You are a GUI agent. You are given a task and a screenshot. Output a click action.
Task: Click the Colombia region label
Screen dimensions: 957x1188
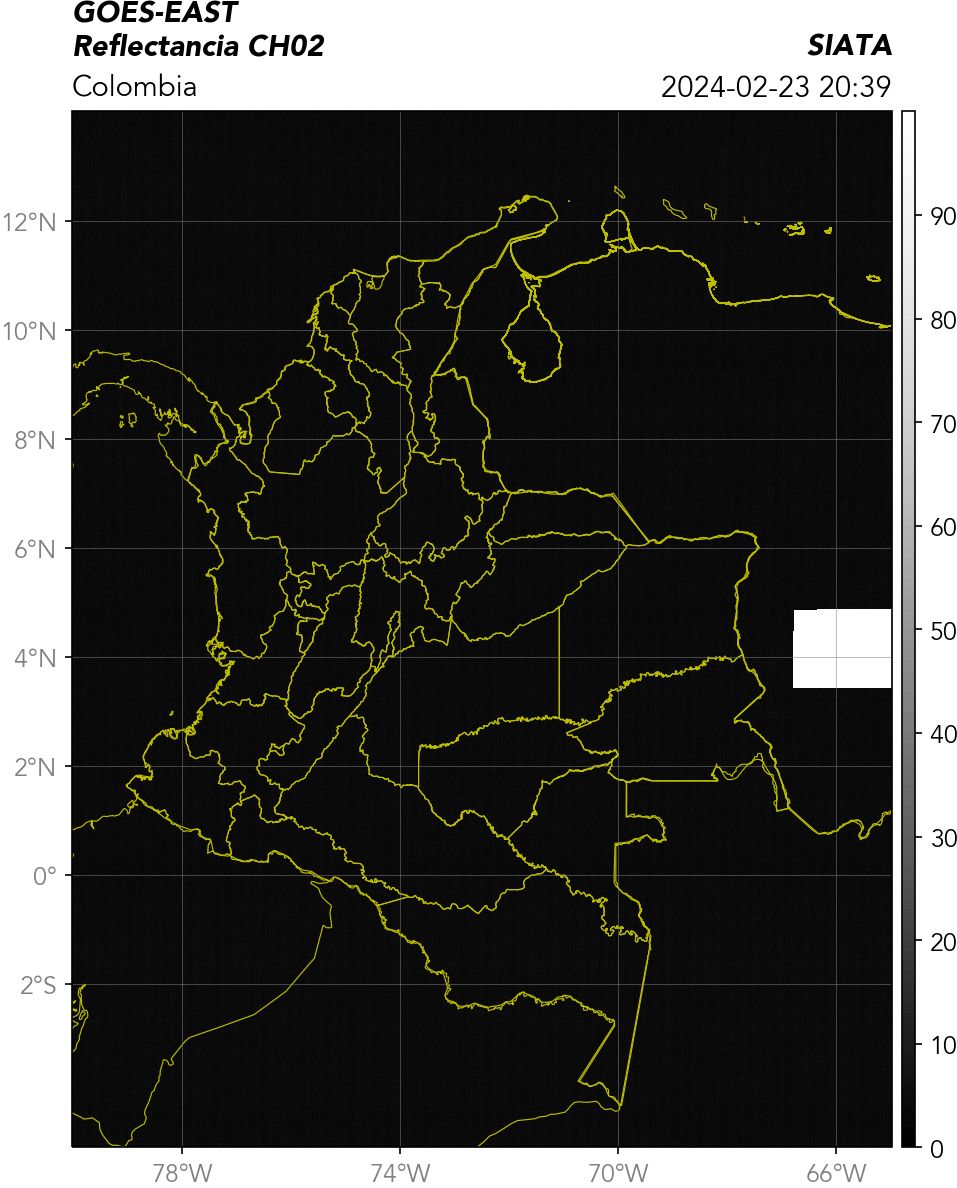tap(134, 86)
